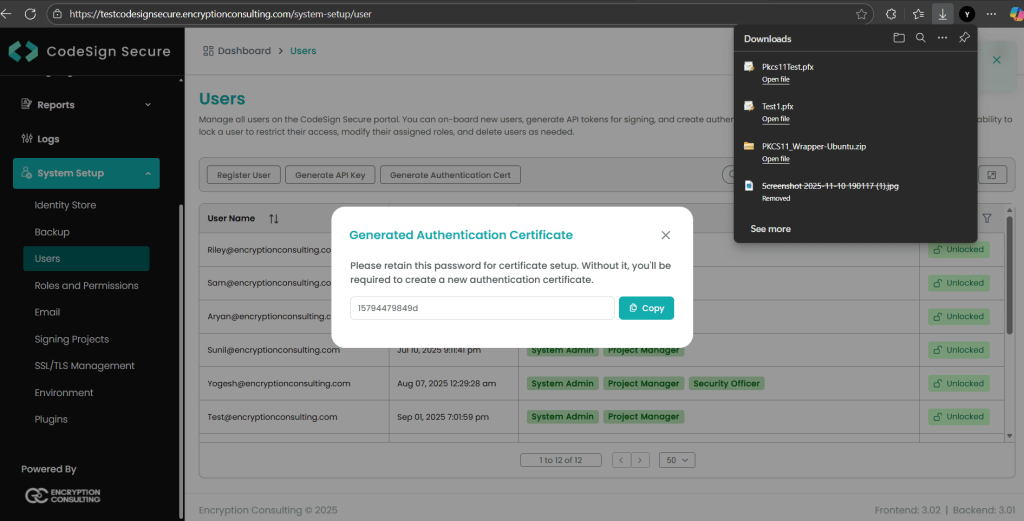Select Users in the sidebar
Image resolution: width=1024 pixels, height=521 pixels.
pyautogui.click(x=86, y=259)
